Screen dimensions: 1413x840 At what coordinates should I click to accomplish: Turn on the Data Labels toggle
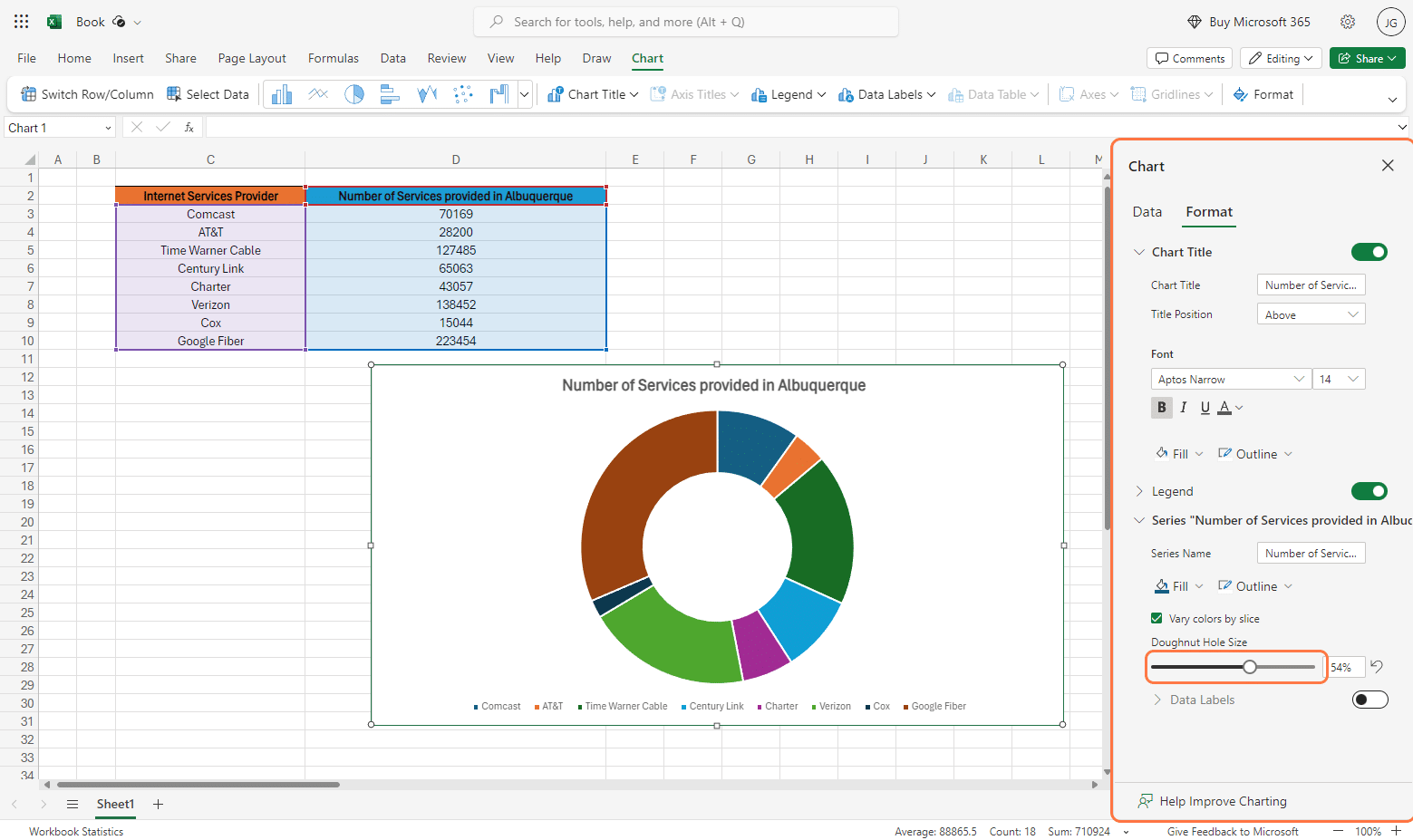1369,700
